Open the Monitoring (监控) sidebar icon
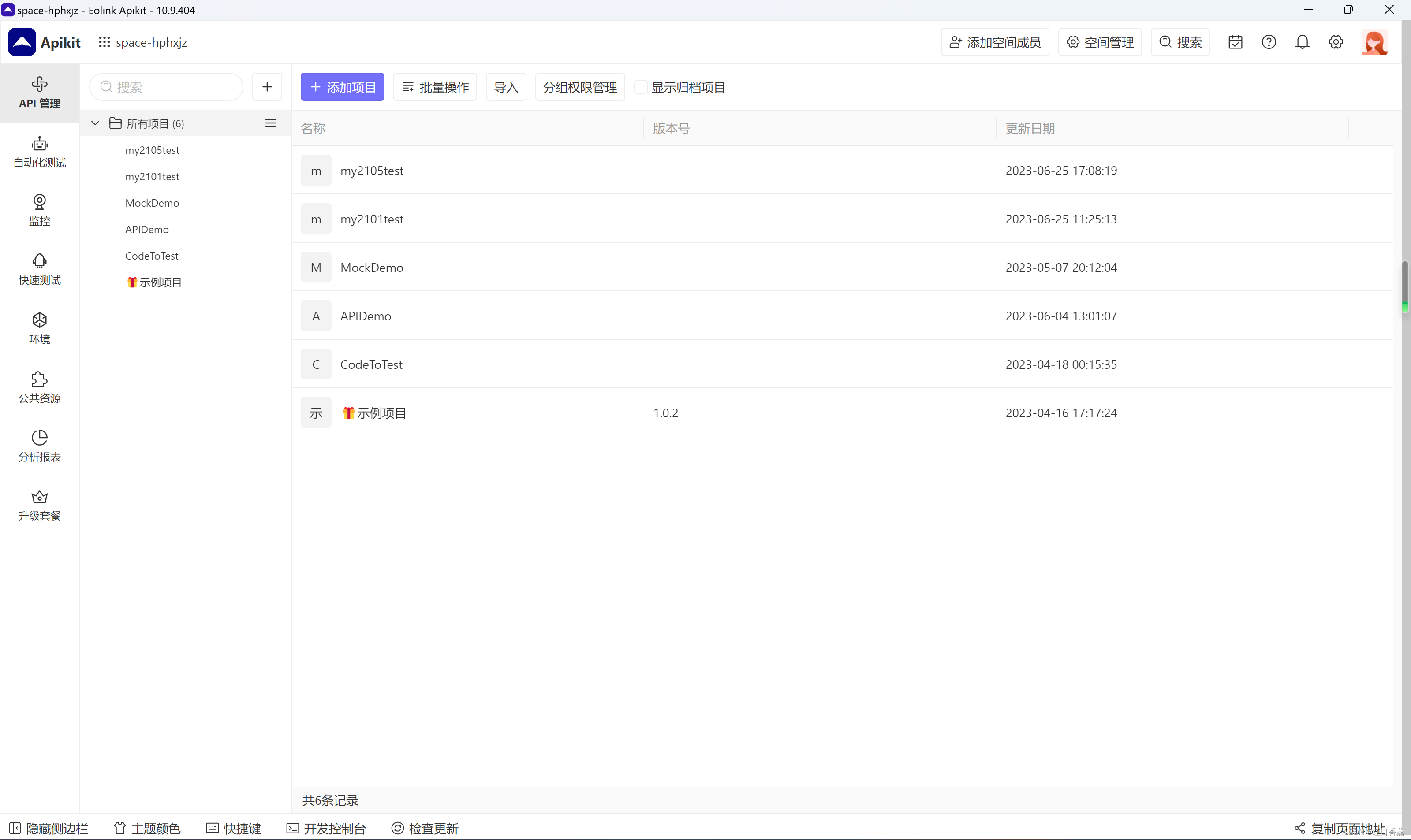Viewport: 1411px width, 840px height. click(x=40, y=210)
